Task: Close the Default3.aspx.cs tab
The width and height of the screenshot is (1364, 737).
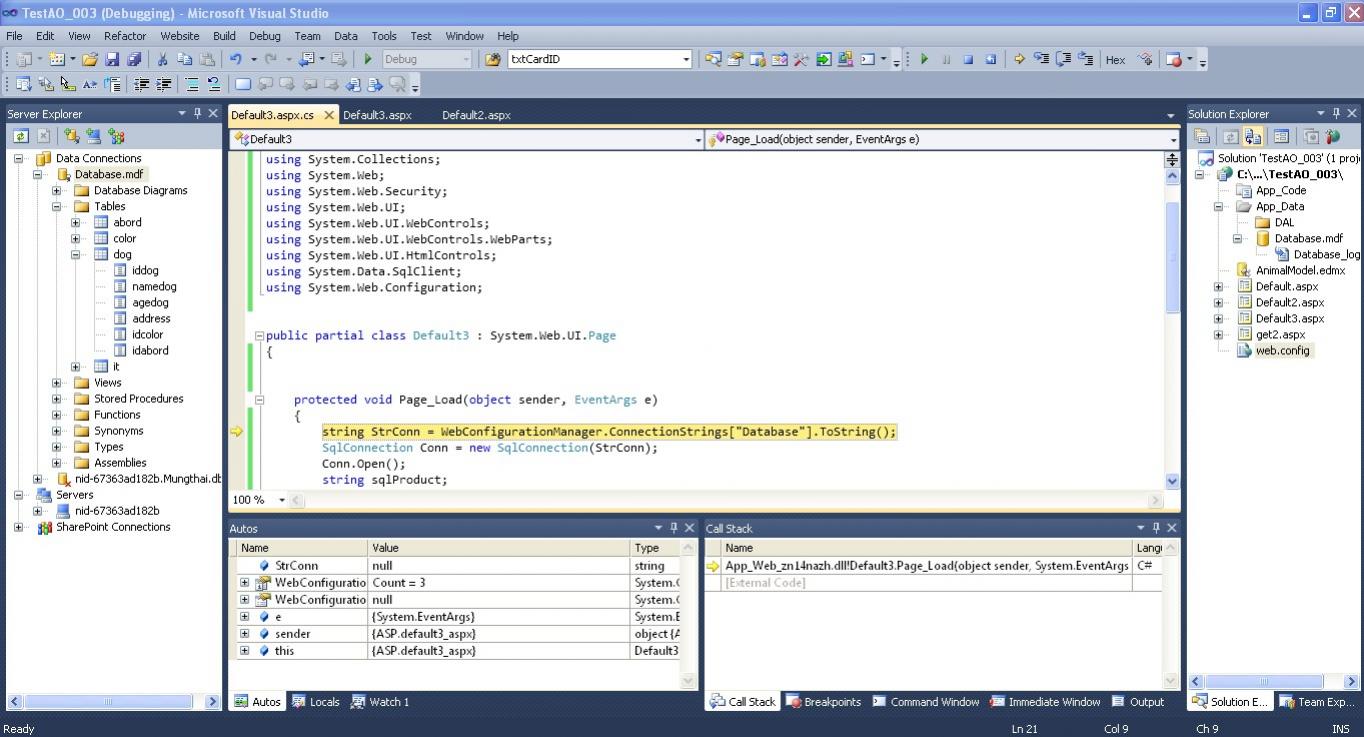Action: 329,115
